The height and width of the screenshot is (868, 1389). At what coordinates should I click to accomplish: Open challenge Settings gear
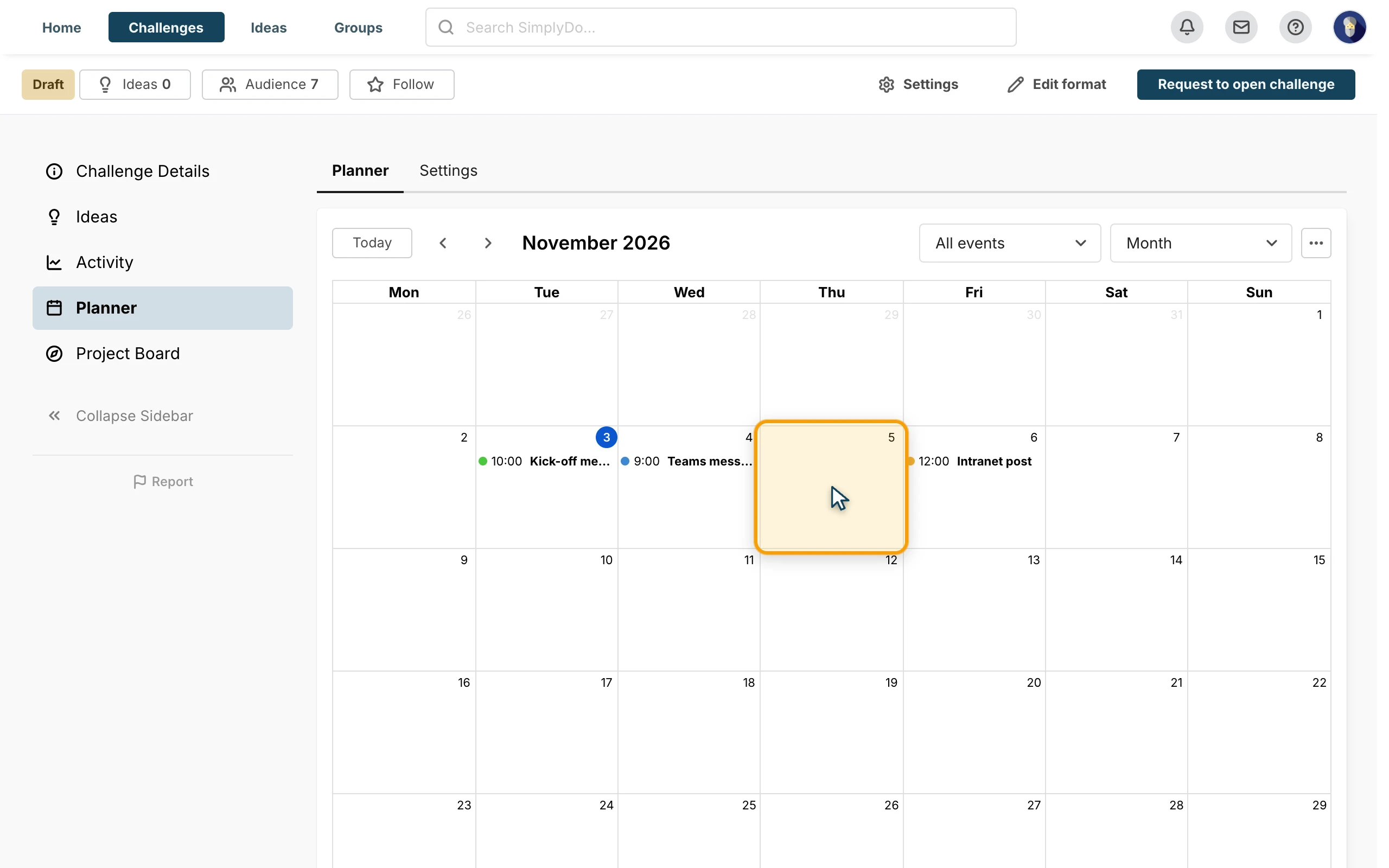click(918, 85)
